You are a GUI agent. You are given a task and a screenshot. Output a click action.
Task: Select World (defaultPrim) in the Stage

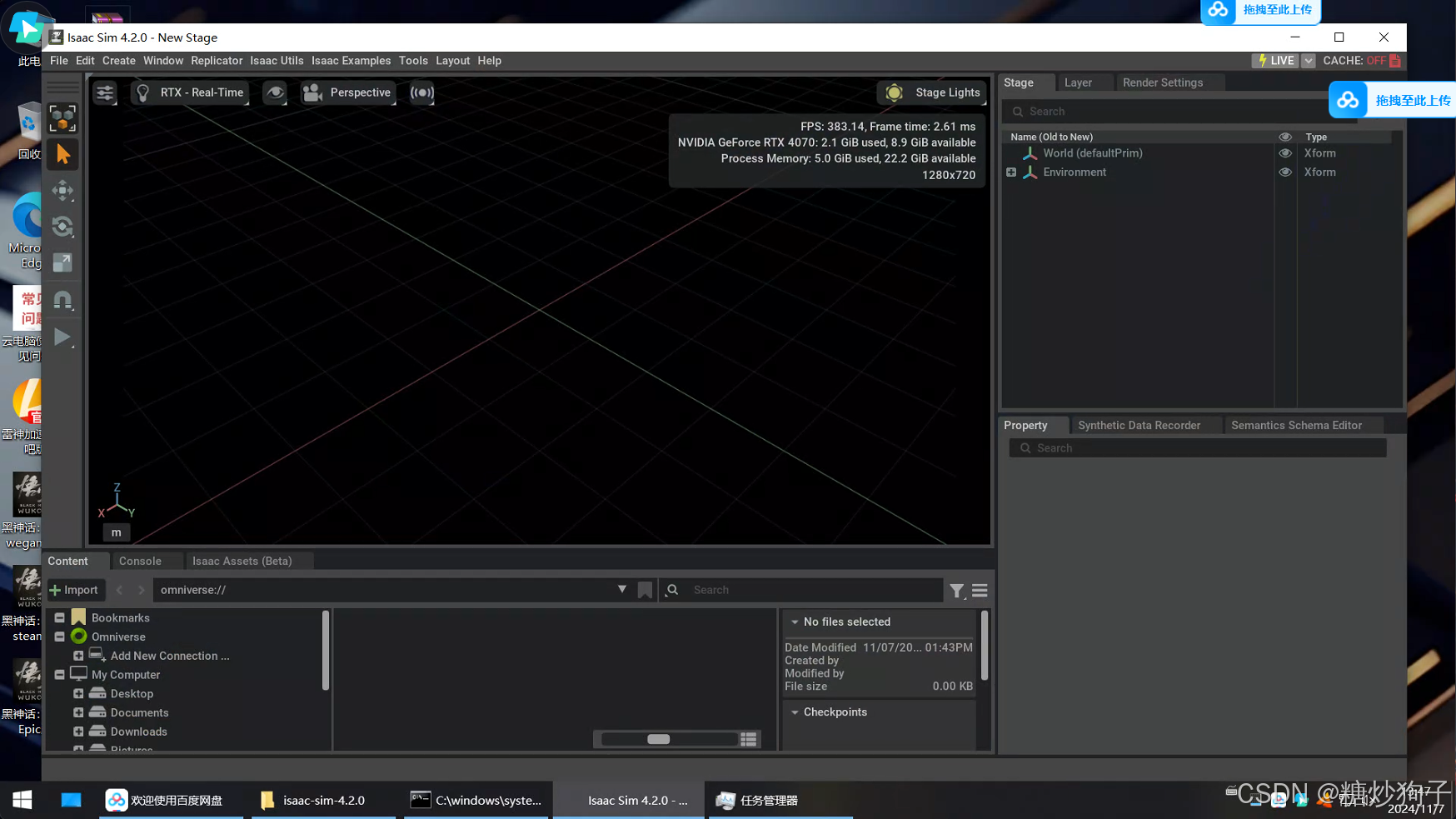(1092, 153)
